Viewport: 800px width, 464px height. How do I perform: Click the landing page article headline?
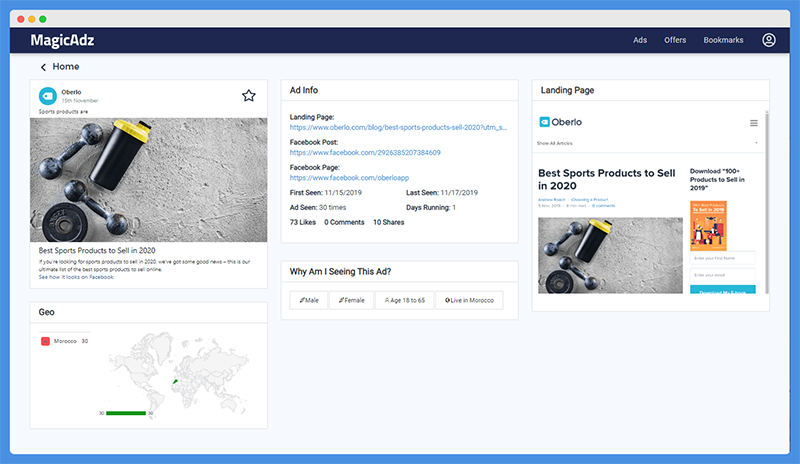607,179
